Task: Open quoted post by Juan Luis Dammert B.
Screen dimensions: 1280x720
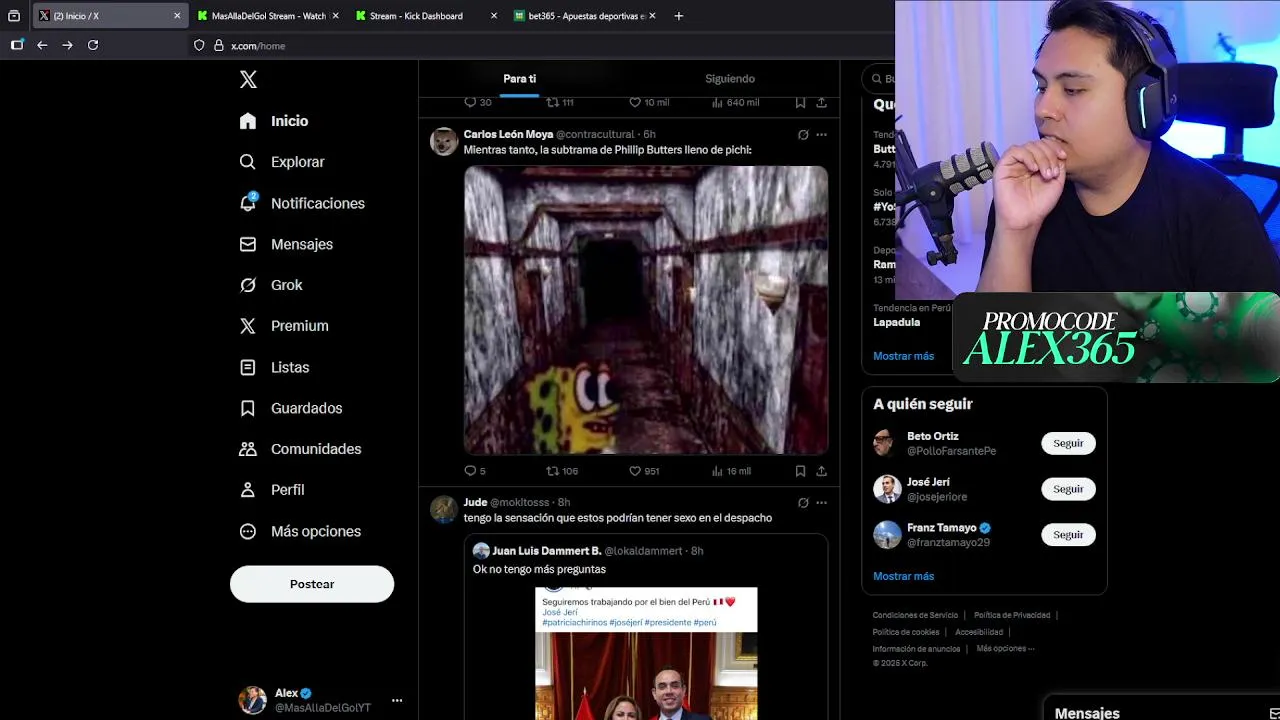Action: (646, 627)
